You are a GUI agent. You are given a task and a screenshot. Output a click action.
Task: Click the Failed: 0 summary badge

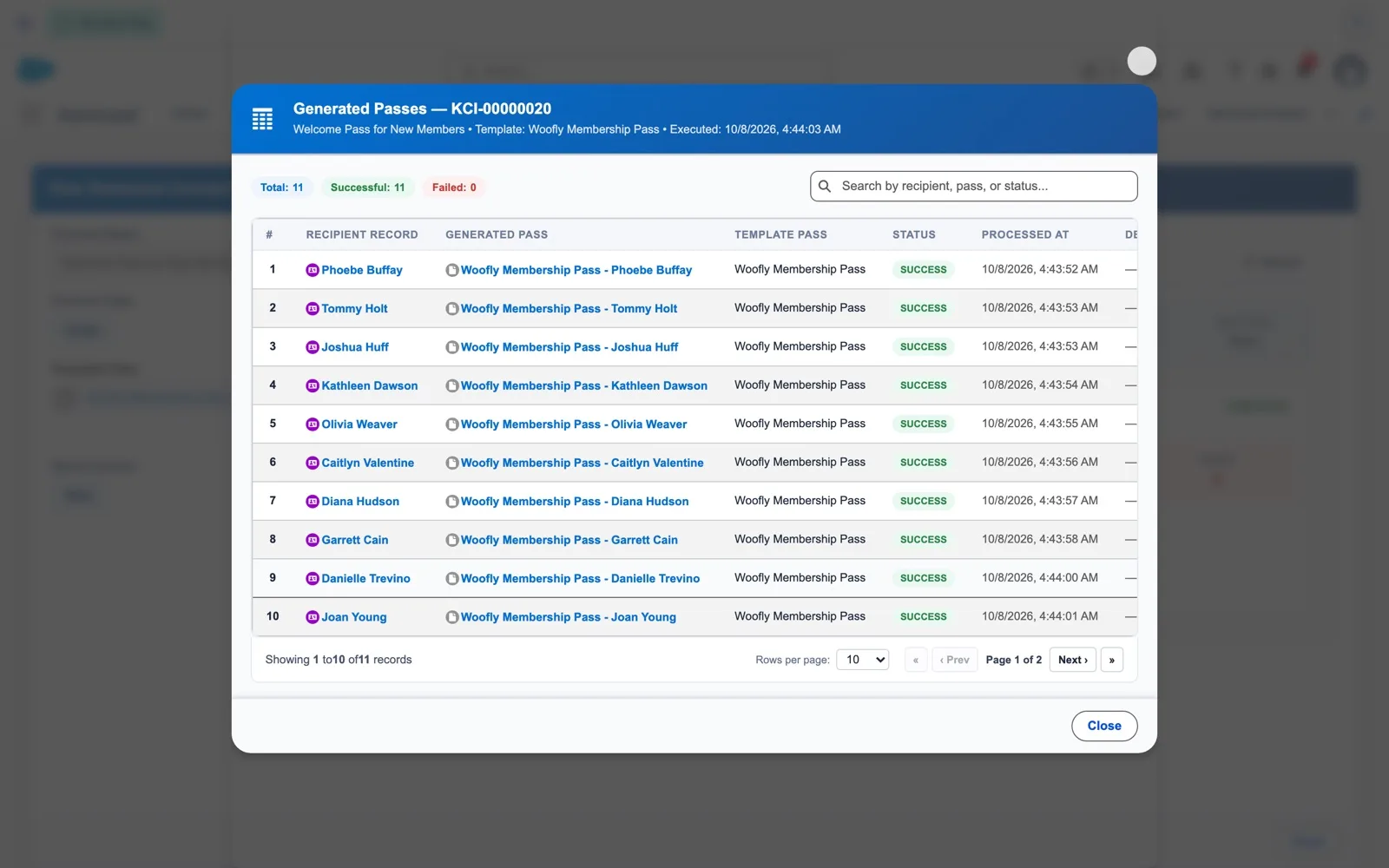coord(454,187)
